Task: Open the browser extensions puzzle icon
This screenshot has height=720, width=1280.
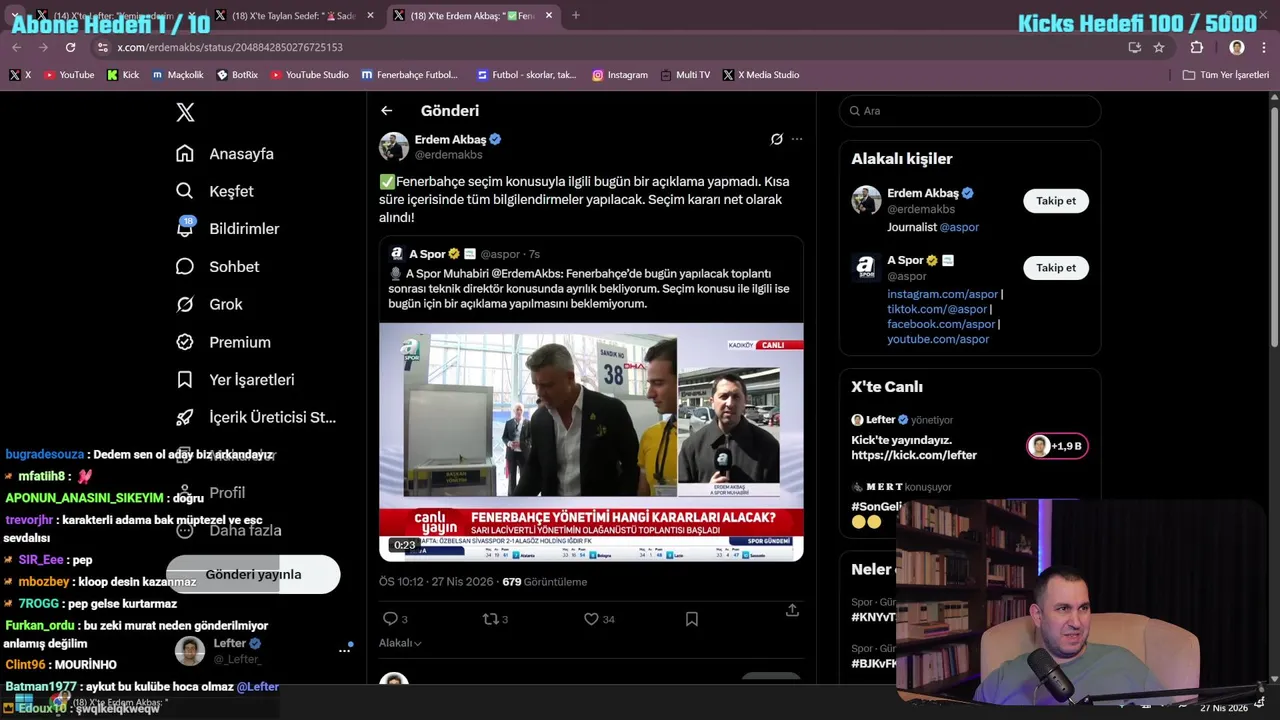Action: tap(1197, 47)
